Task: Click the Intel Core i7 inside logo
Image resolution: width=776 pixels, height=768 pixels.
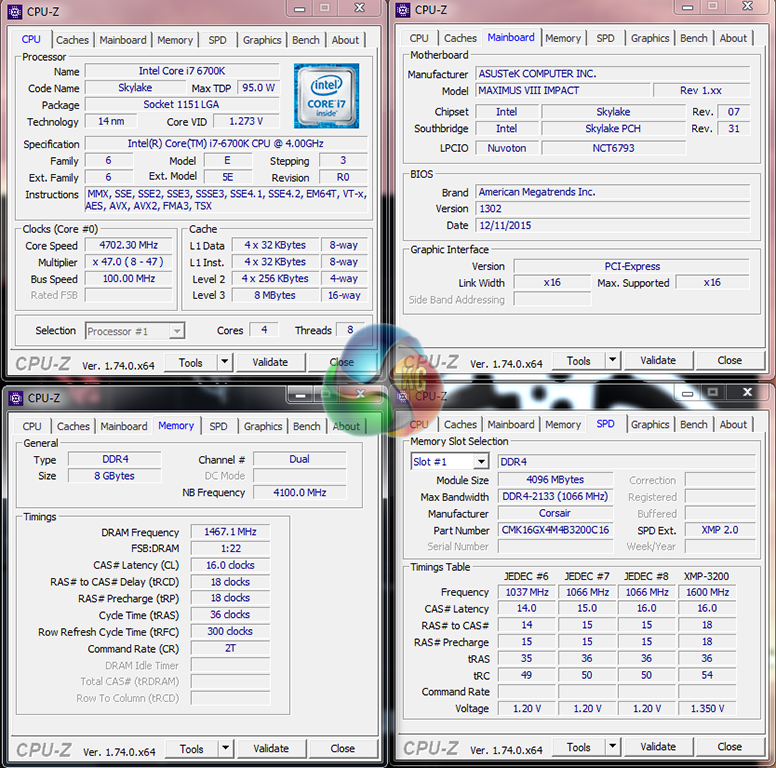Action: coord(326,96)
